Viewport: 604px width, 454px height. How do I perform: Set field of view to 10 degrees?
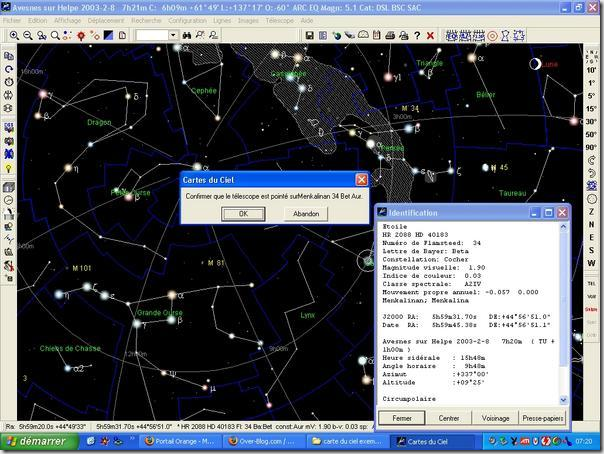pos(591,70)
